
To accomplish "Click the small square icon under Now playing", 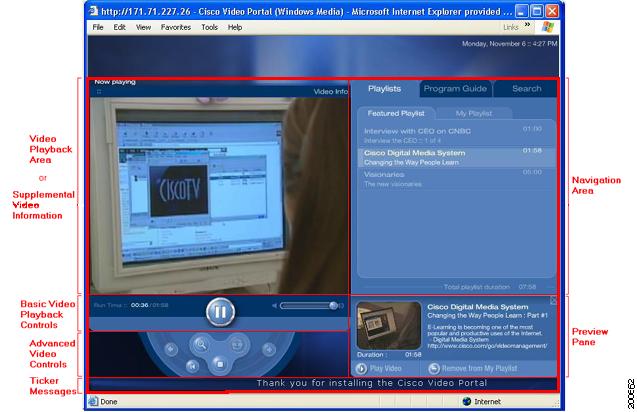I will pos(99,92).
